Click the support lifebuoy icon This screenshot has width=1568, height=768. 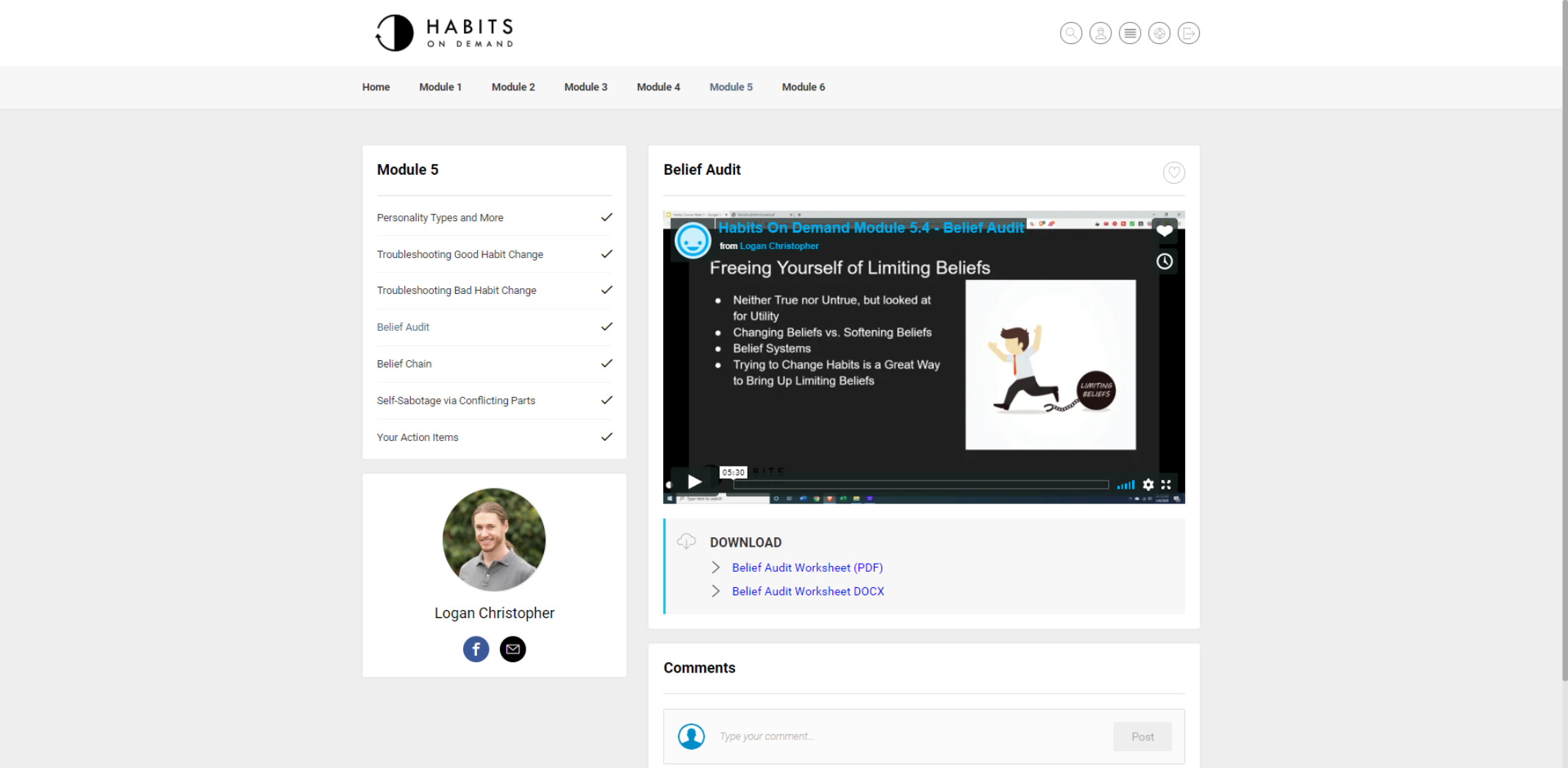1159,33
